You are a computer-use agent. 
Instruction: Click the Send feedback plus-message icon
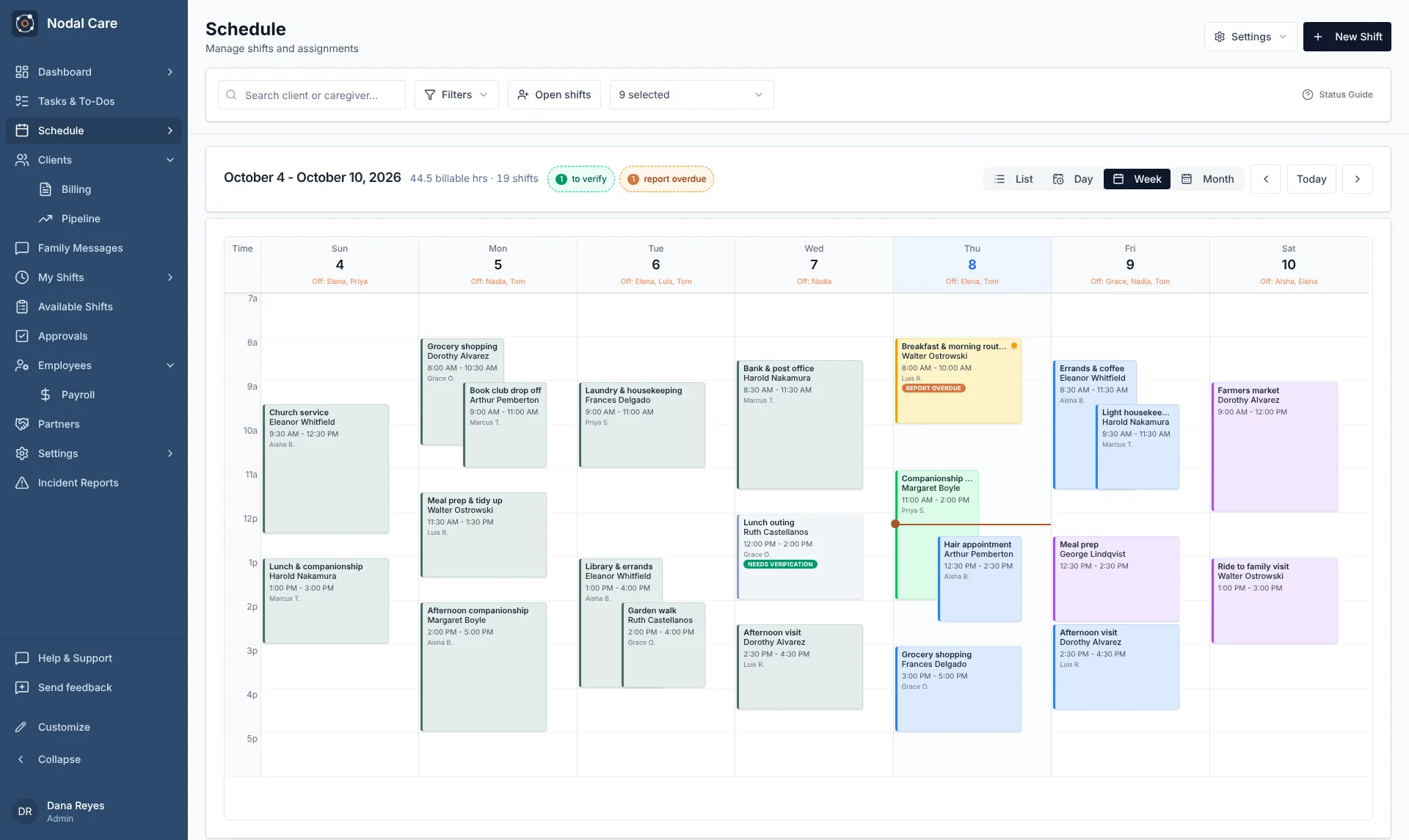22,687
